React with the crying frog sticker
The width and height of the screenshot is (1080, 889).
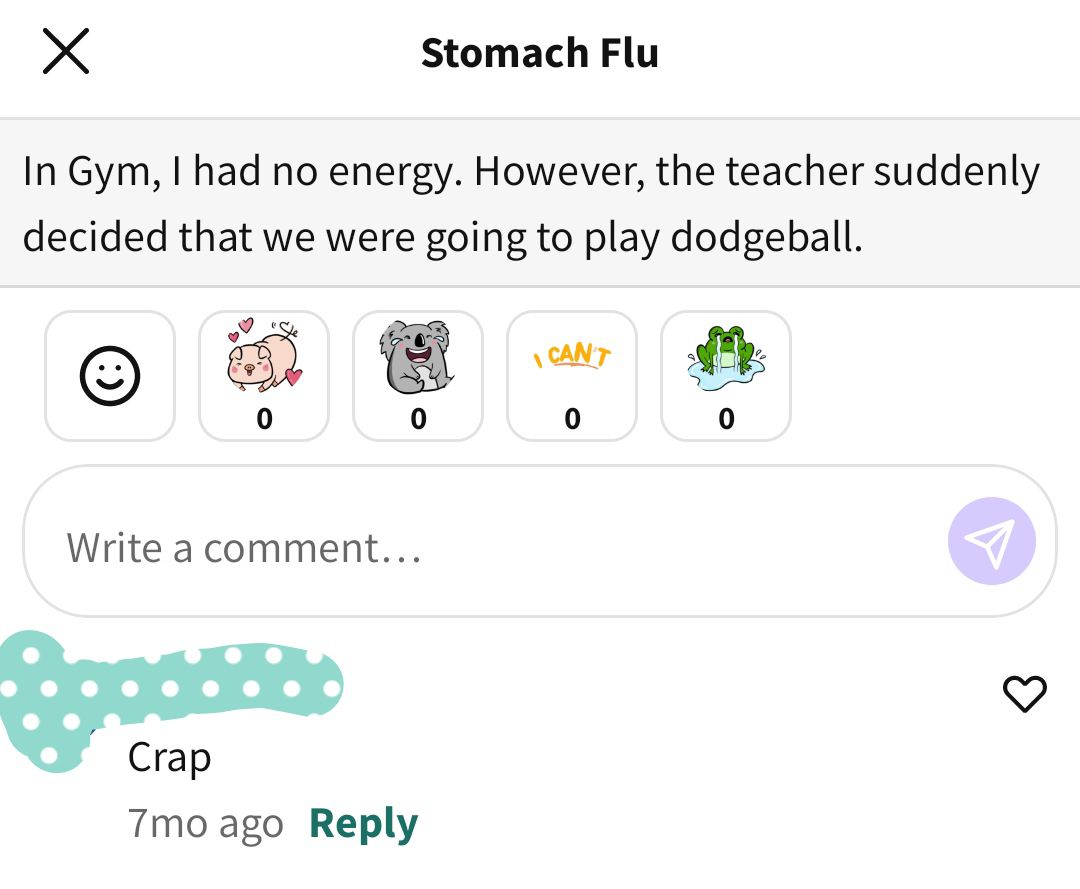coord(726,376)
